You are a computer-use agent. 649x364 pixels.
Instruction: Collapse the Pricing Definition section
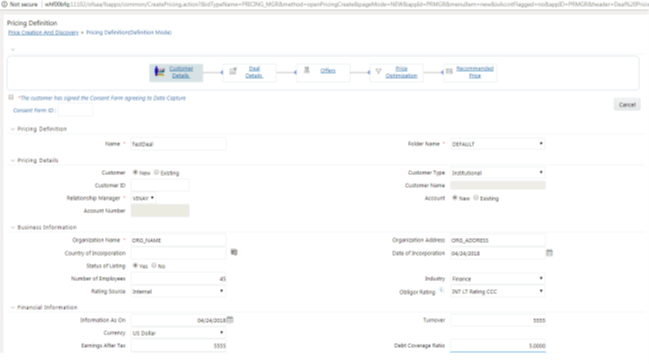coord(12,129)
